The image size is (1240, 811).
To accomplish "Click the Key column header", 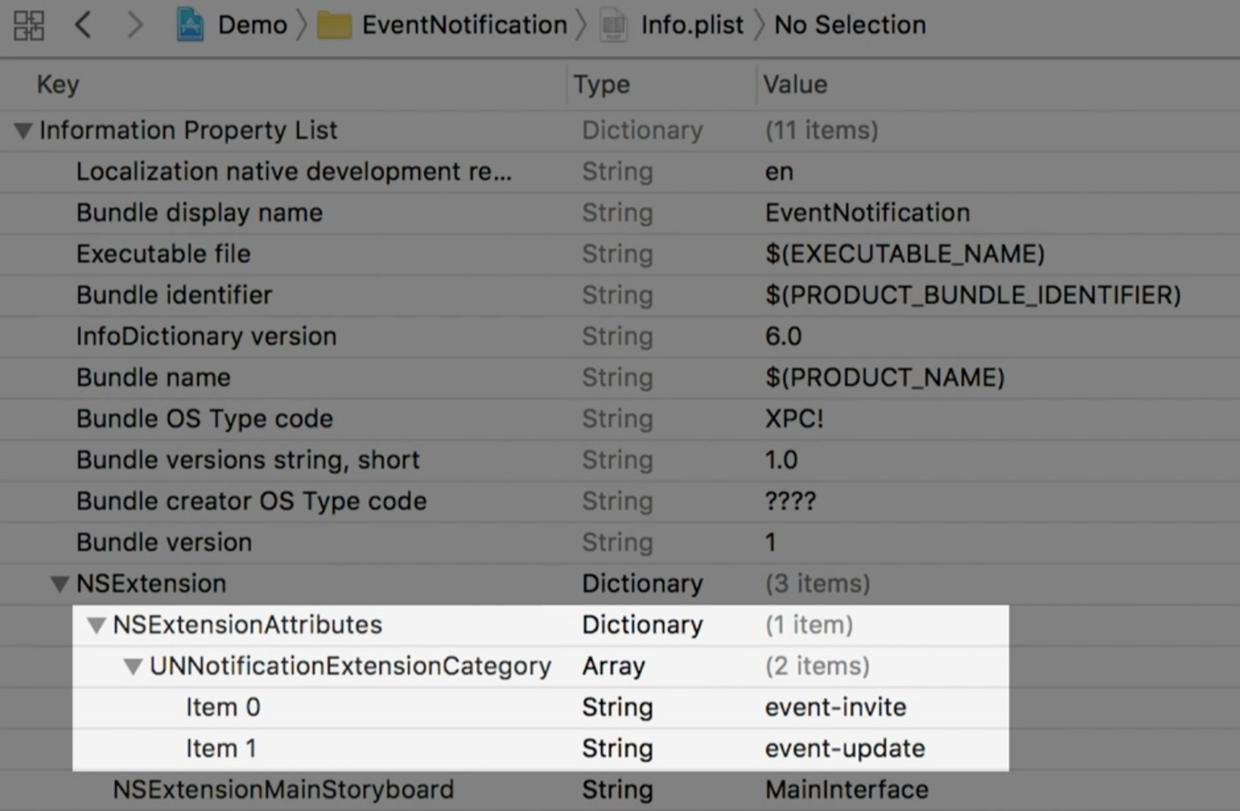I will click(x=57, y=85).
